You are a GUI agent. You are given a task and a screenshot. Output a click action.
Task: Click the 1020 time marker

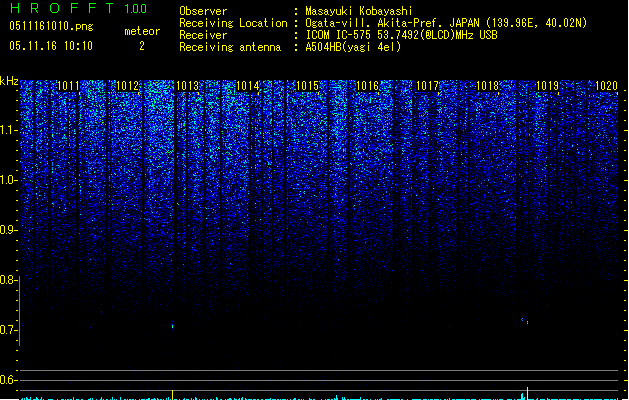(x=606, y=86)
